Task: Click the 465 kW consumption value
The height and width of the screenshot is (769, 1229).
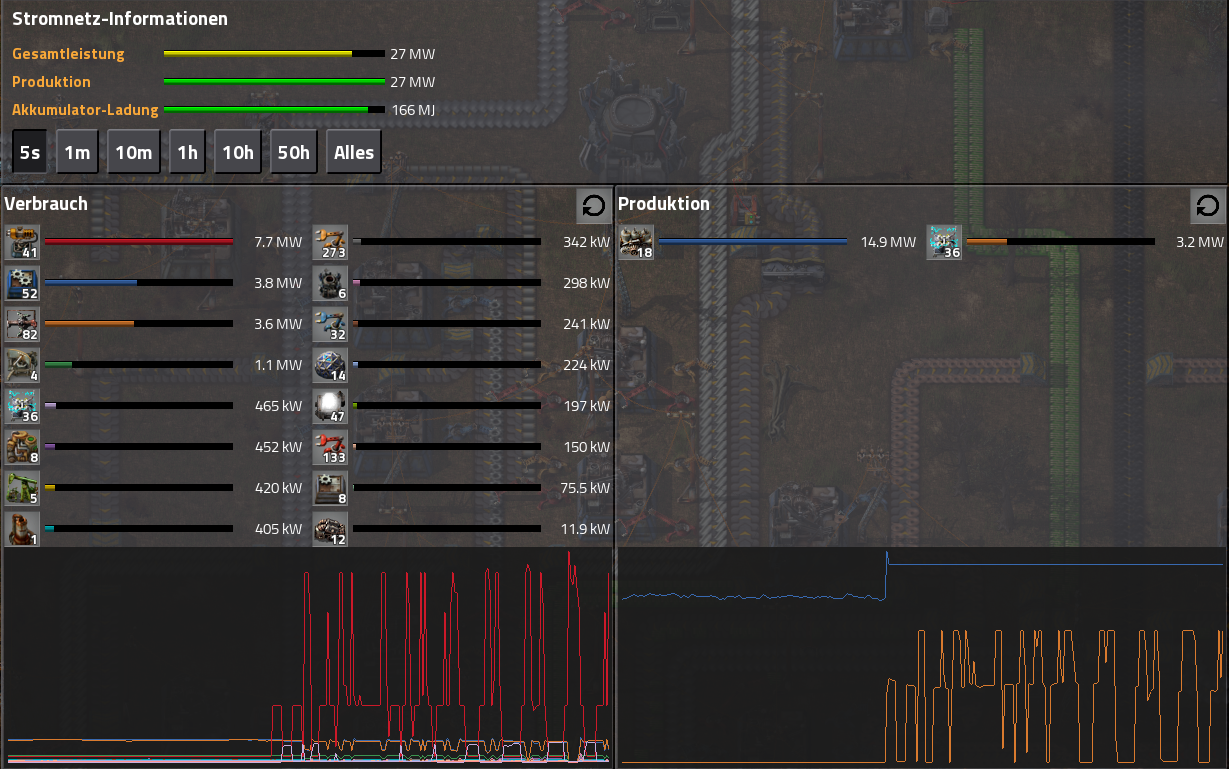Action: (278, 406)
